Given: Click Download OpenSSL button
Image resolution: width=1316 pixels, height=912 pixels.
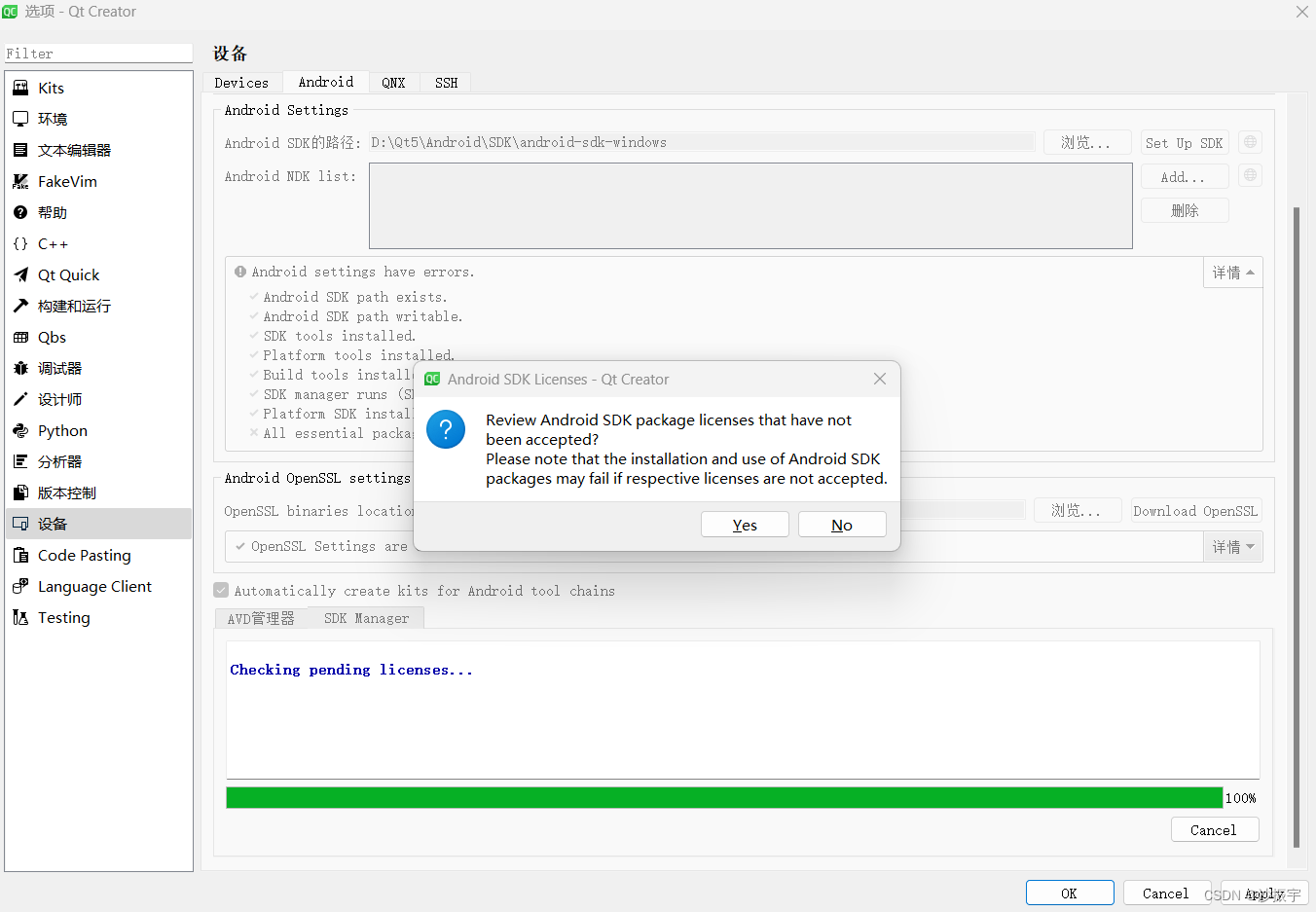Looking at the screenshot, I should click(x=1196, y=510).
